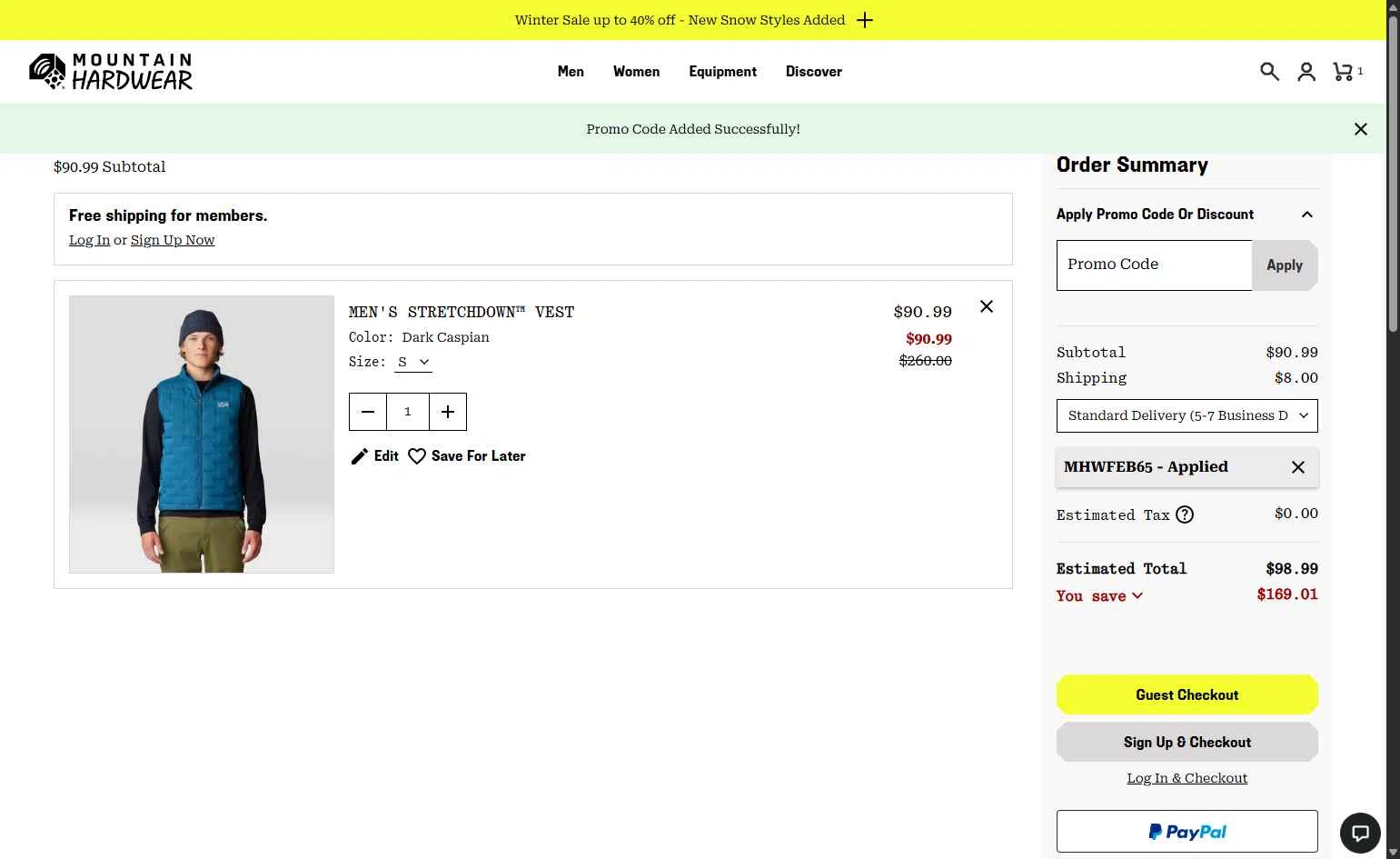
Task: Open the Women menu
Action: tap(636, 72)
